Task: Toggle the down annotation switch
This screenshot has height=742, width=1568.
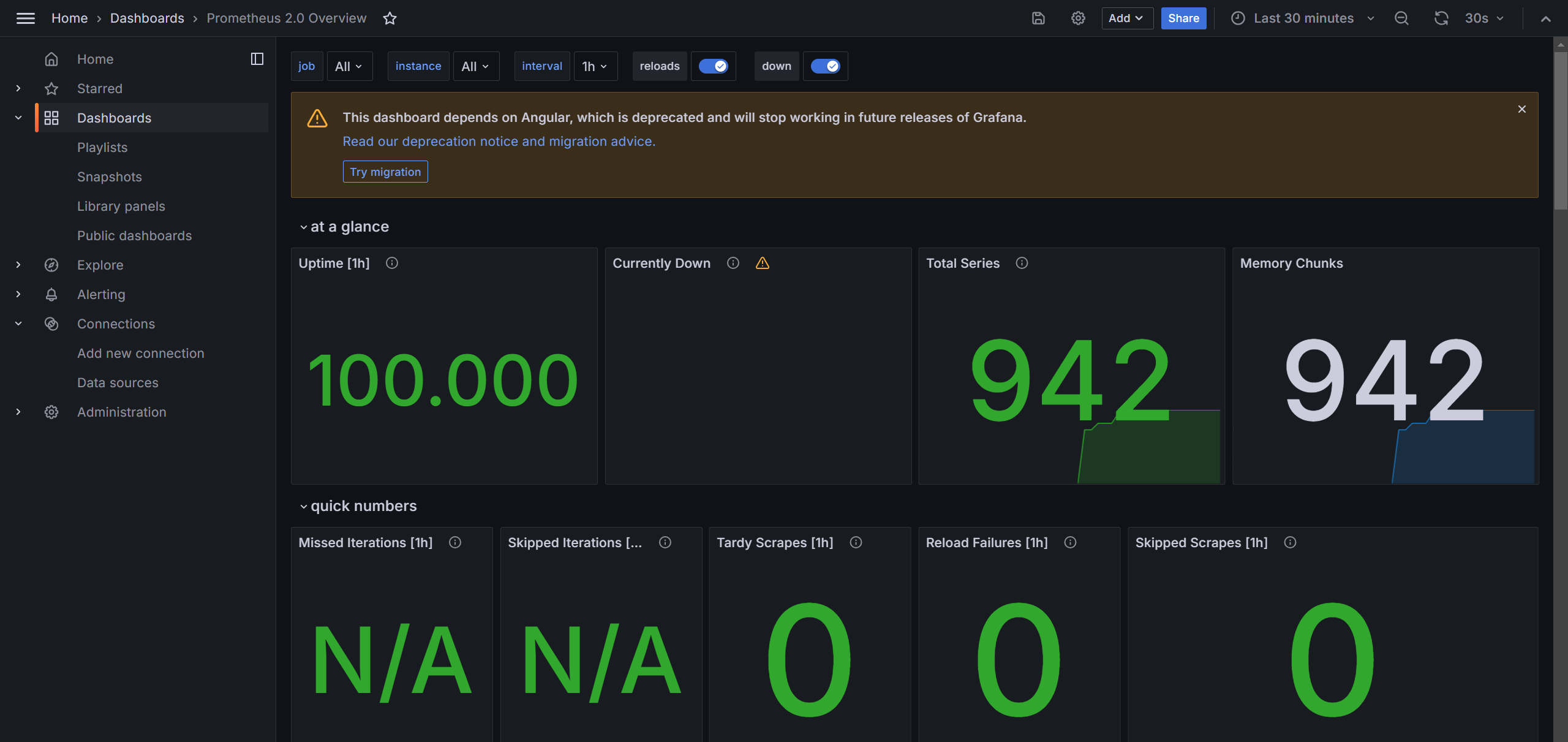Action: (x=825, y=66)
